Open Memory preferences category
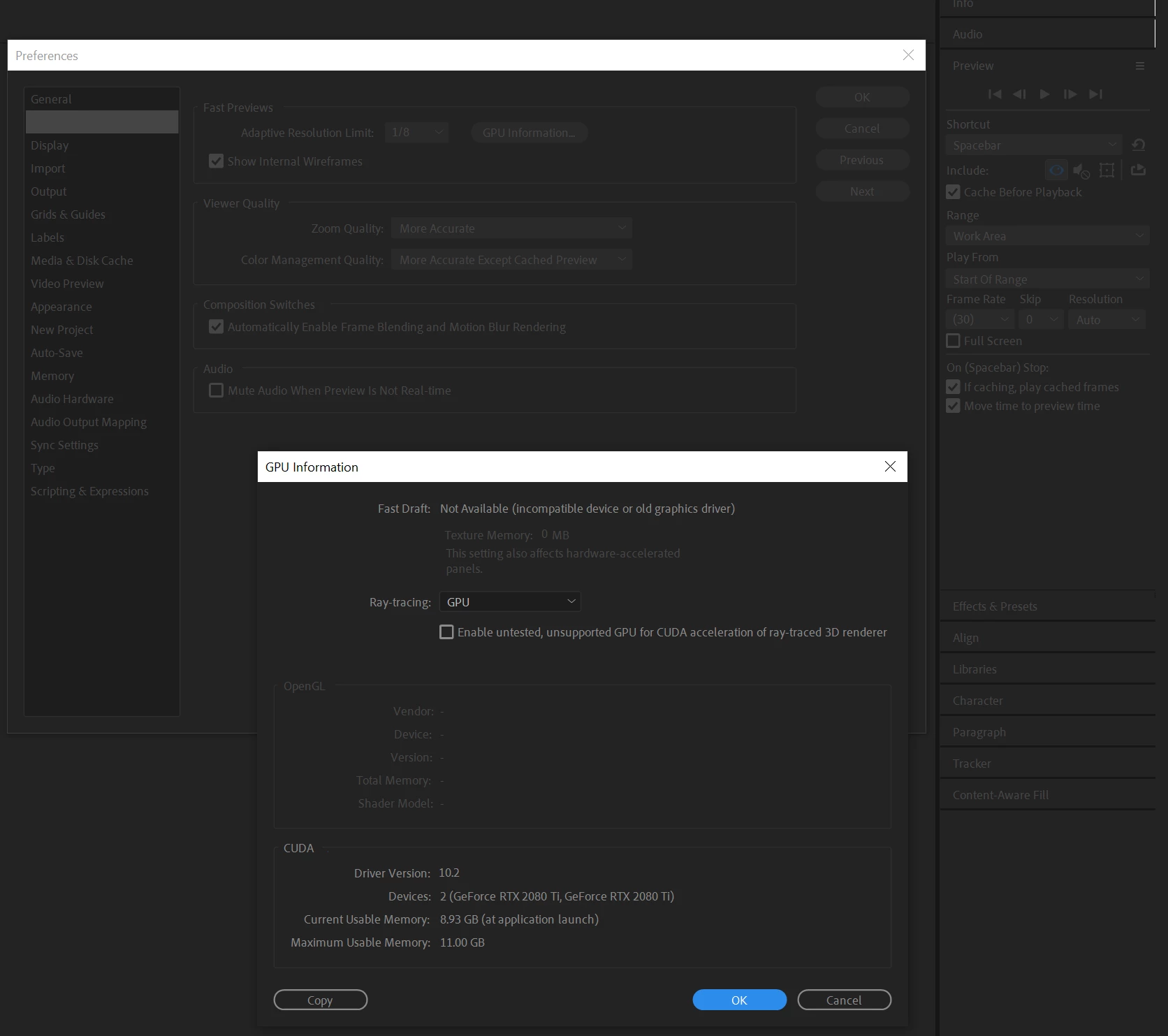Image resolution: width=1168 pixels, height=1036 pixels. [x=102, y=376]
